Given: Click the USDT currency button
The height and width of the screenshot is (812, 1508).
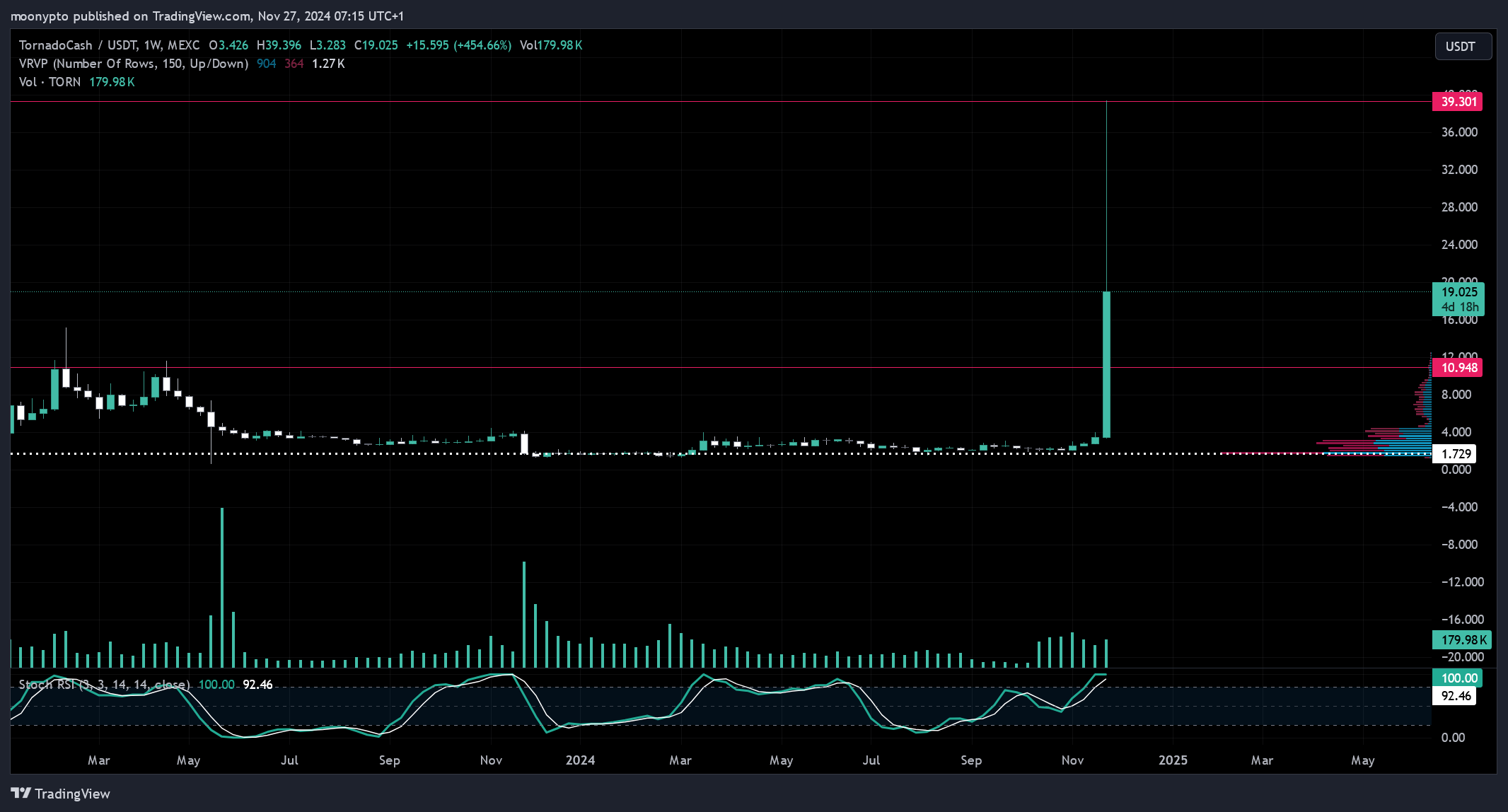Looking at the screenshot, I should coord(1463,47).
